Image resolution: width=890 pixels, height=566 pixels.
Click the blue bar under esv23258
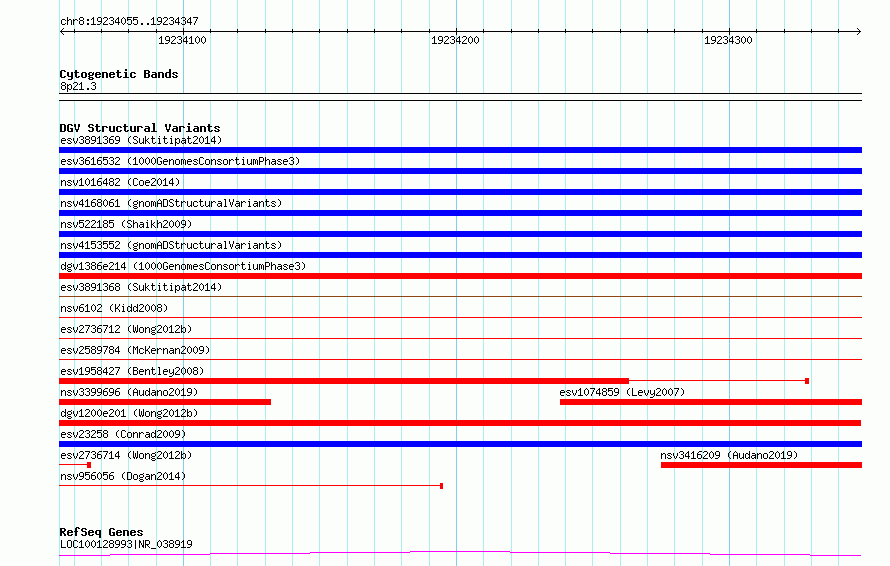[460, 444]
